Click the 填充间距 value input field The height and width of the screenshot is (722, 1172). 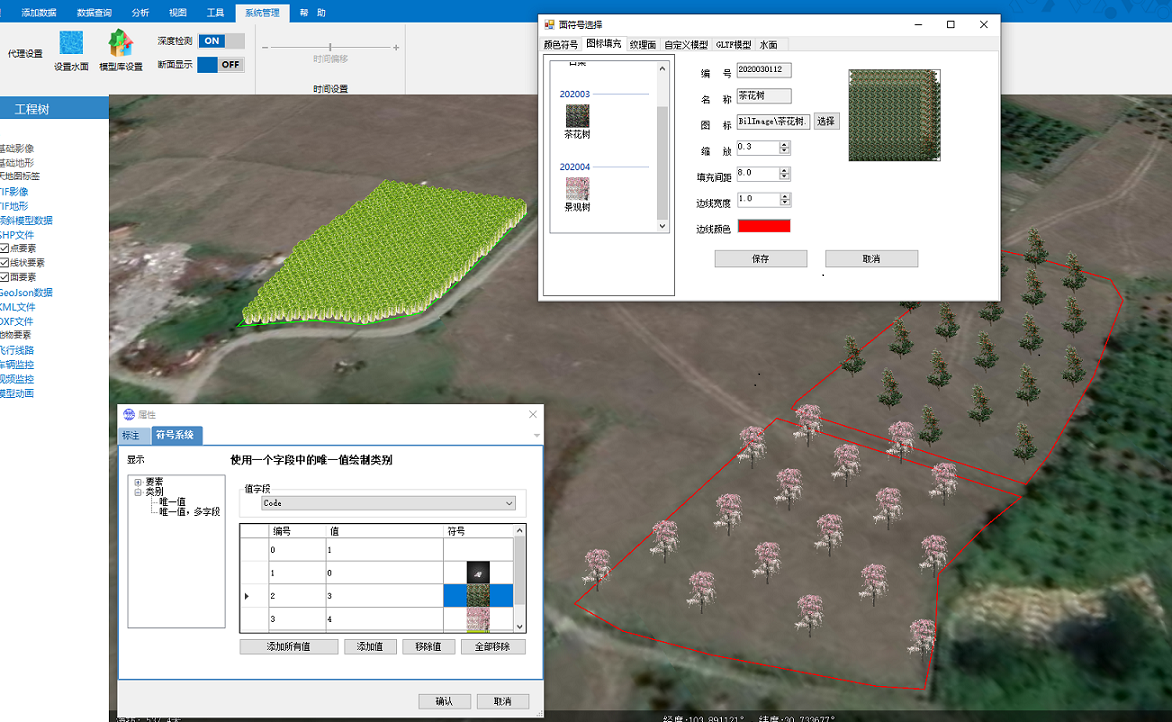756,174
